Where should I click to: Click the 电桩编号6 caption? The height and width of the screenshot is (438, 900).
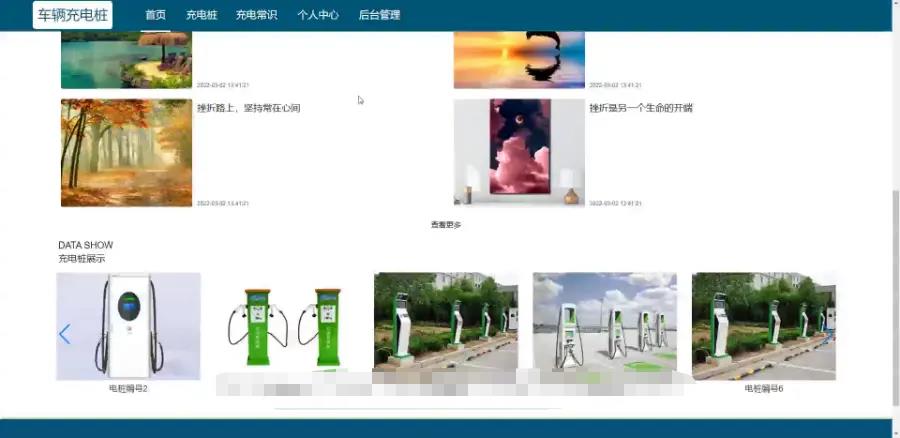[x=764, y=389]
